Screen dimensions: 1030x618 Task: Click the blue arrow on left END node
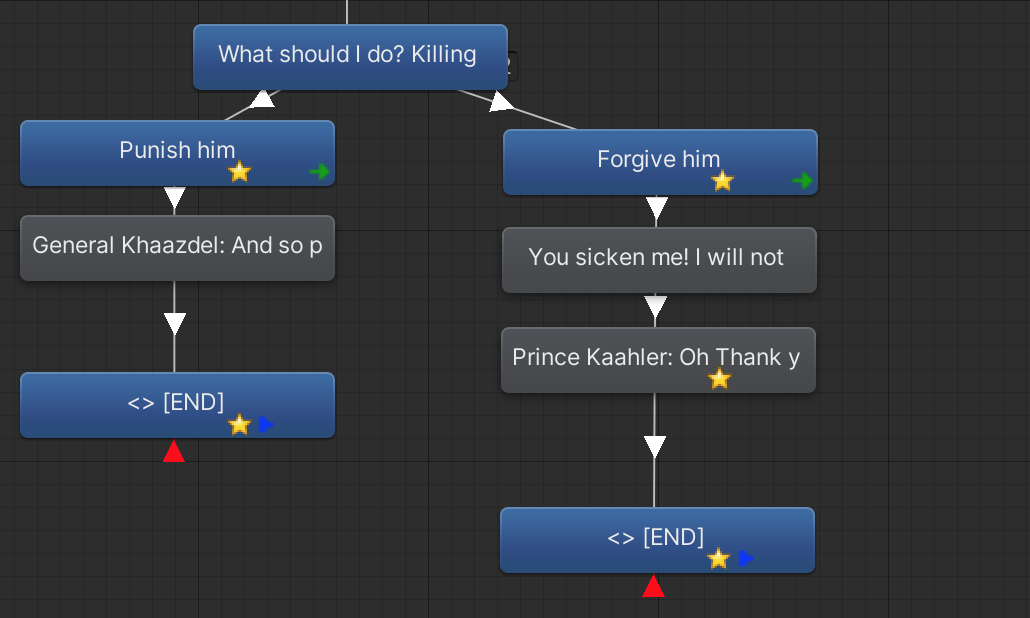click(x=266, y=424)
